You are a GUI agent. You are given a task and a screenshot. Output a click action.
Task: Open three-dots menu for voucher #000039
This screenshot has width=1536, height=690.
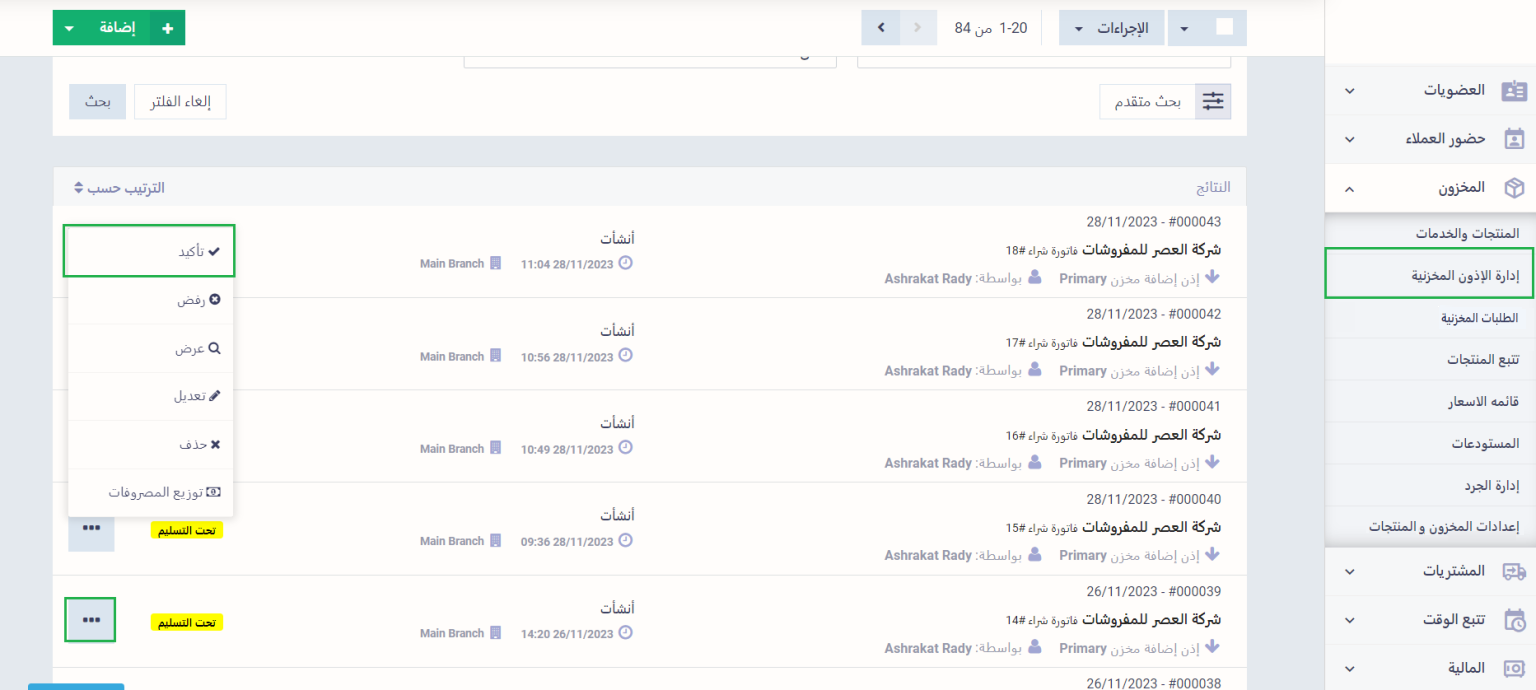pos(91,620)
